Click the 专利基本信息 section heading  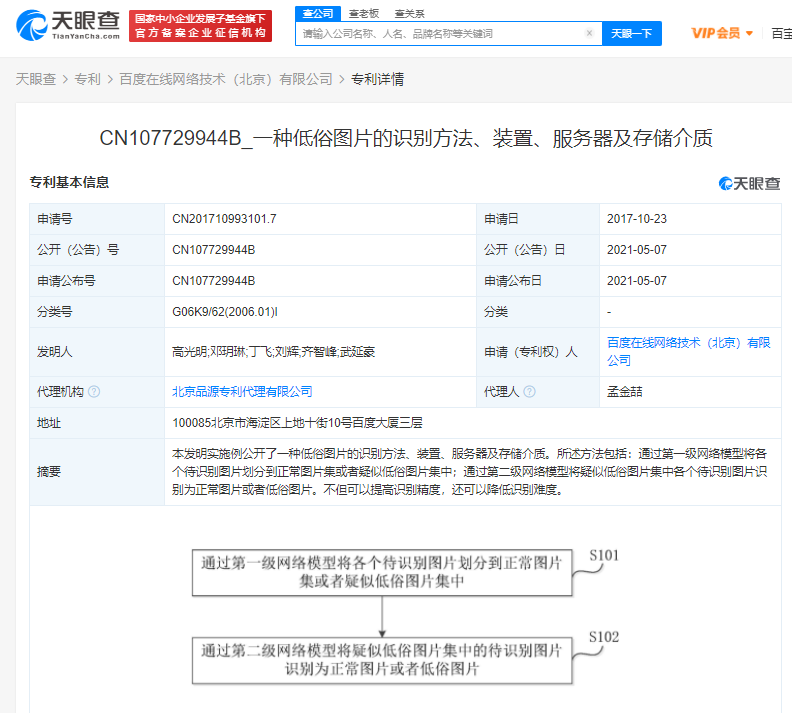[x=69, y=182]
